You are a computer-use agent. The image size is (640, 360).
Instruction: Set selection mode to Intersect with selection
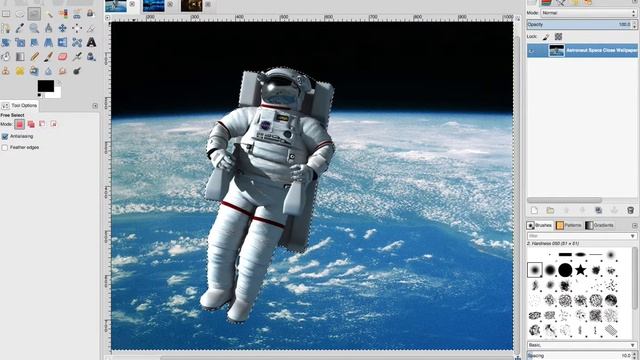click(x=53, y=124)
